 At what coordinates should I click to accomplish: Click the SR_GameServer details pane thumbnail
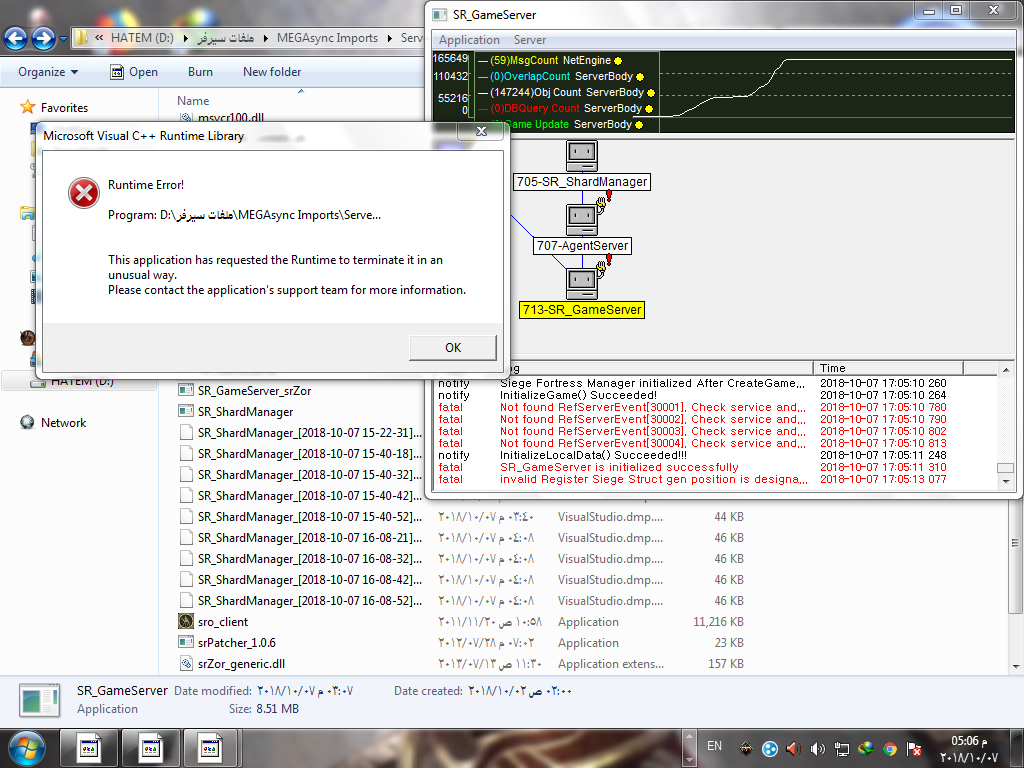(39, 700)
